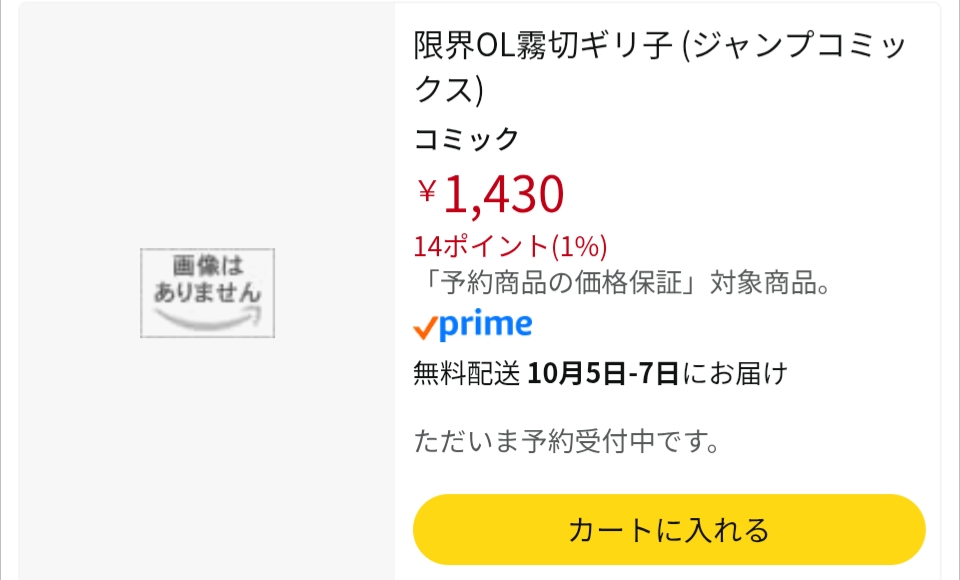This screenshot has height=580, width=960.
Task: Click empty gray area above placeholder image
Action: pyautogui.click(x=207, y=120)
